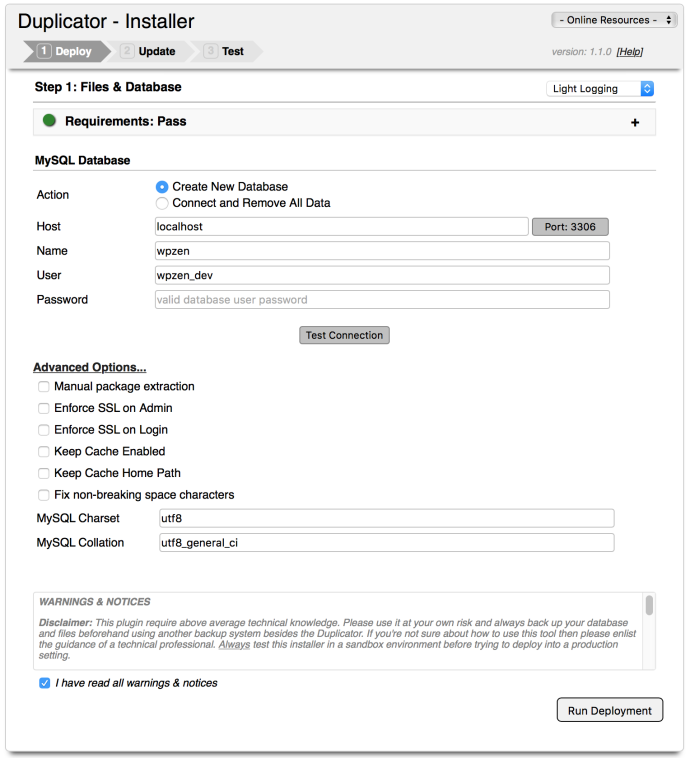Enable Enforce SSL on Admin checkbox

point(44,408)
